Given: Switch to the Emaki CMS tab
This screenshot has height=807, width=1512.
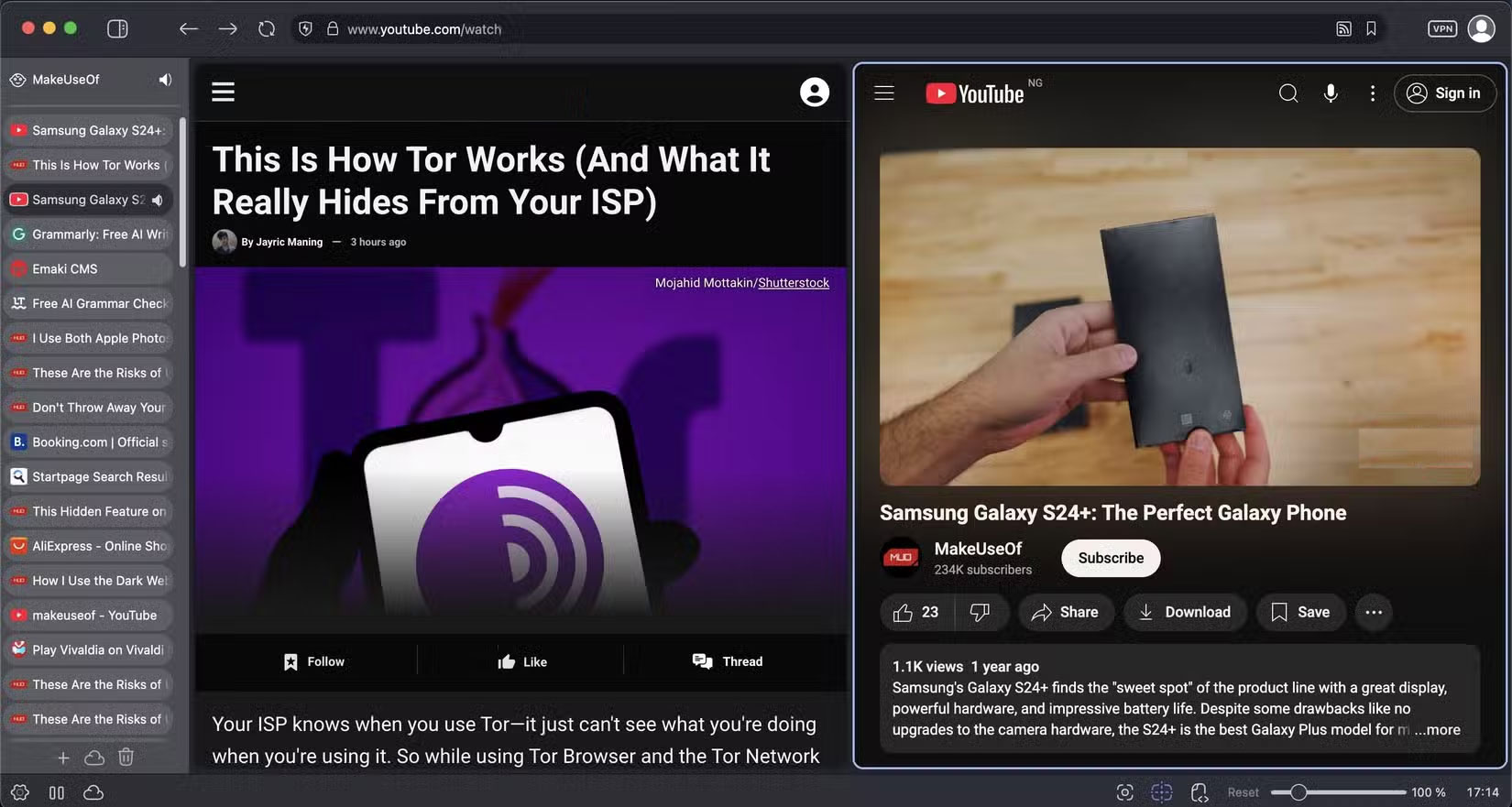Looking at the screenshot, I should 88,269.
